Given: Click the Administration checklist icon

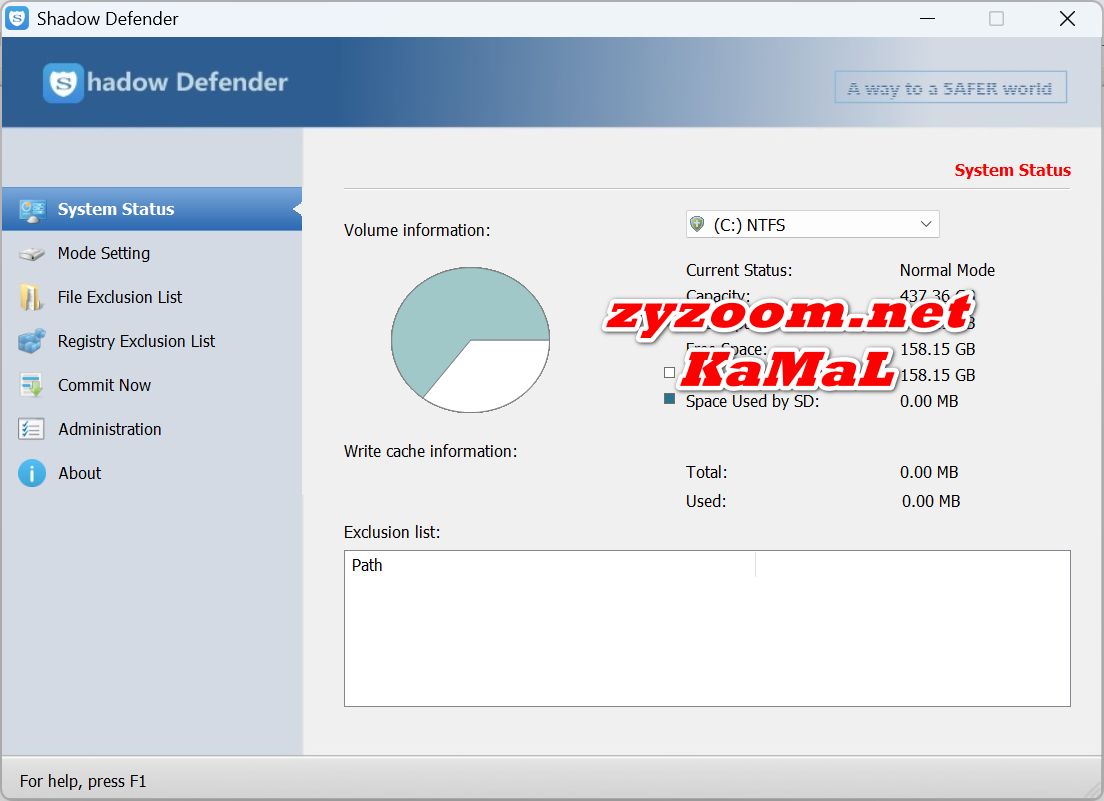Looking at the screenshot, I should pos(32,429).
